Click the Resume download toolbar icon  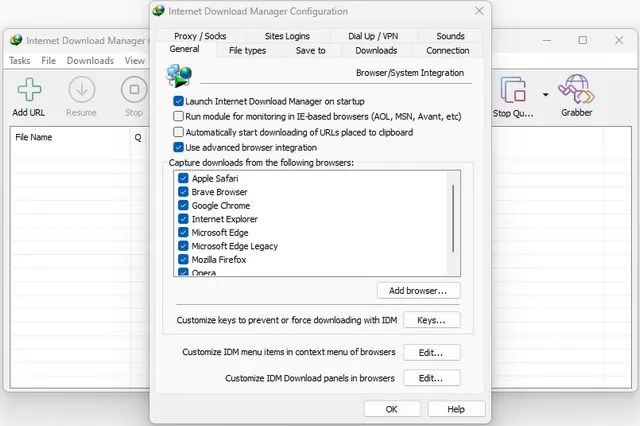tap(81, 90)
